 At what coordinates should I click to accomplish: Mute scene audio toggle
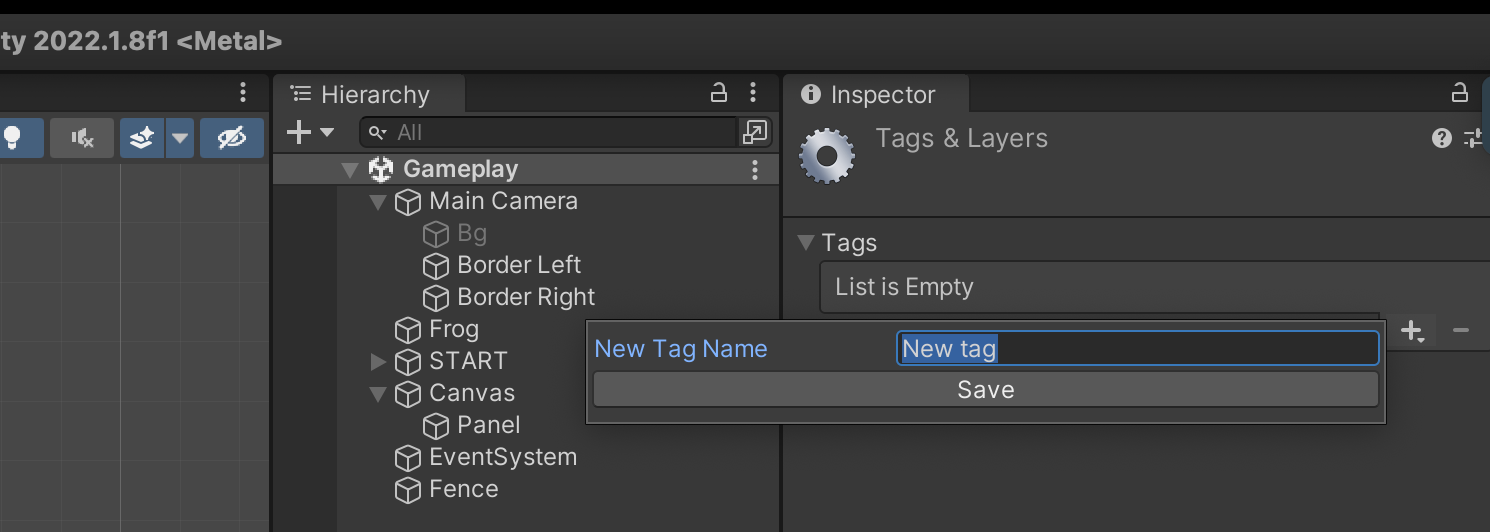click(x=83, y=138)
